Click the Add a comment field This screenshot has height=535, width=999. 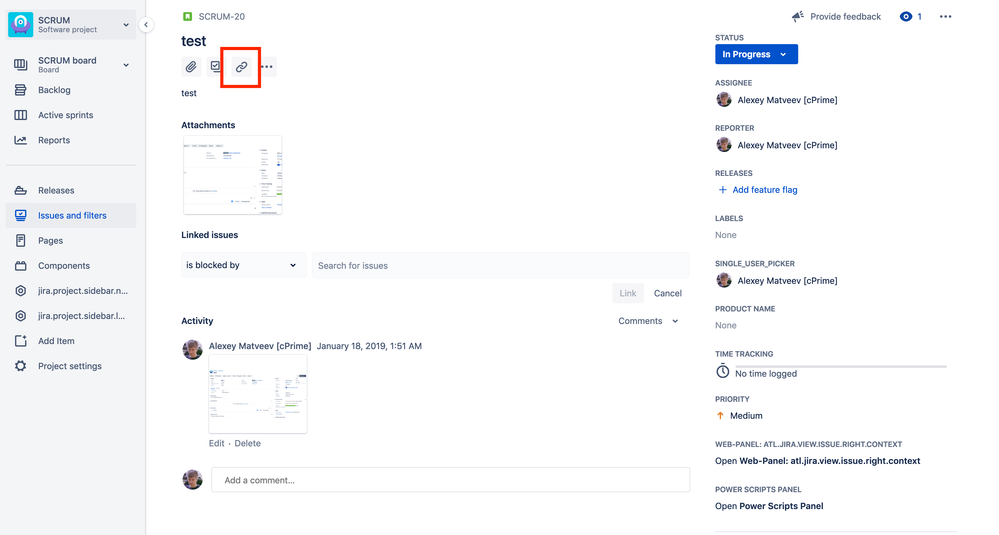coord(450,480)
